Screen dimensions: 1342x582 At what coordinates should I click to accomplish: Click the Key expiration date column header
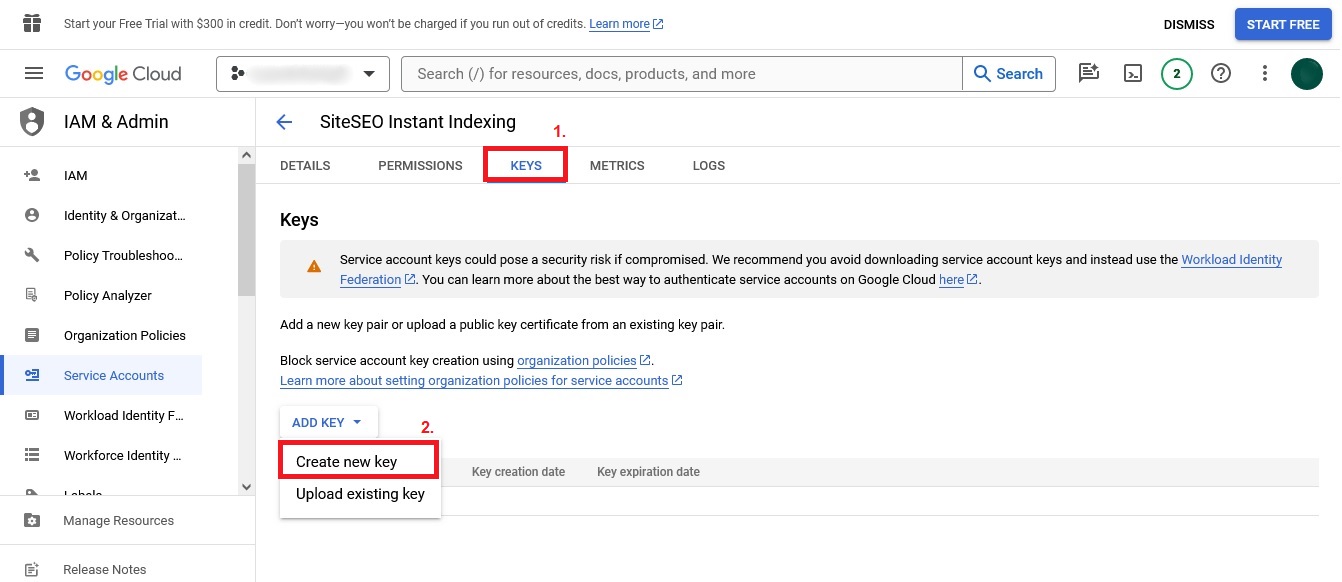648,472
